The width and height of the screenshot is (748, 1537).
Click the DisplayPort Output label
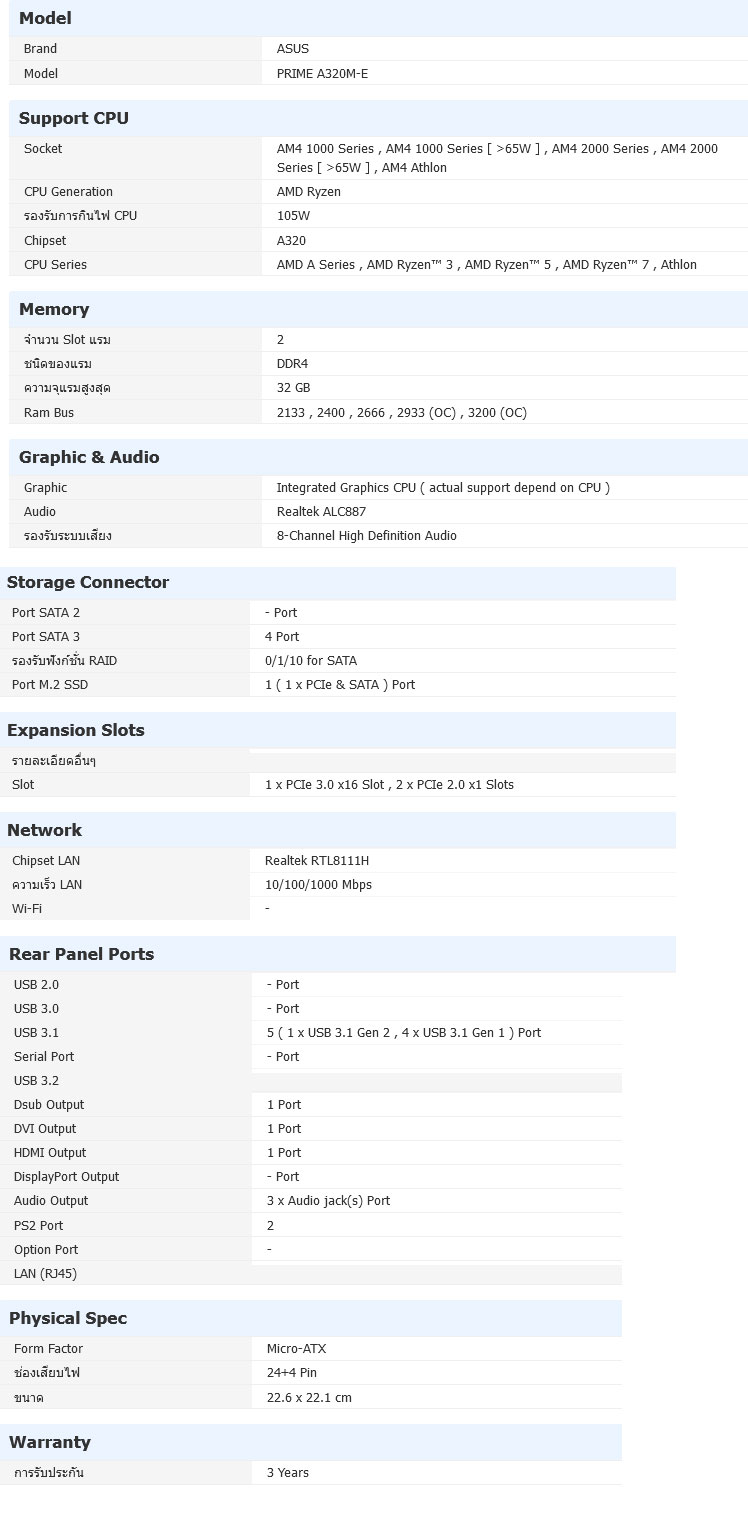tap(66, 1177)
